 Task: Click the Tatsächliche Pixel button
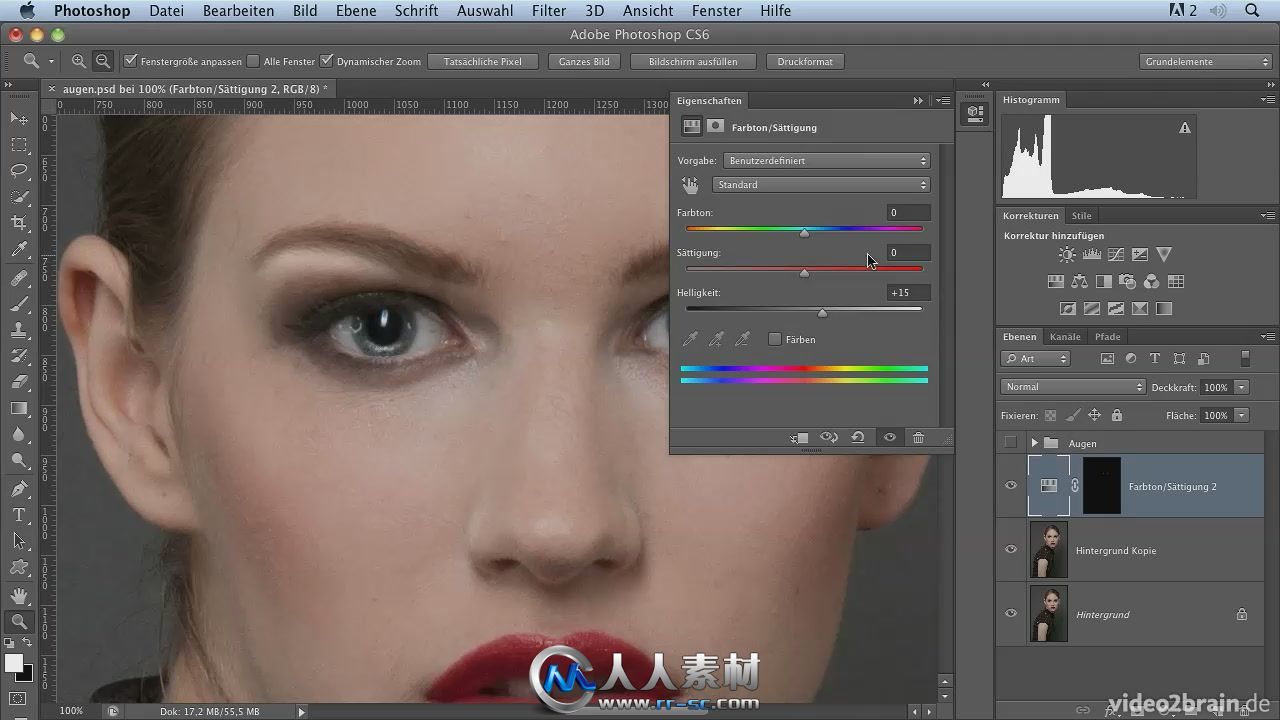483,61
